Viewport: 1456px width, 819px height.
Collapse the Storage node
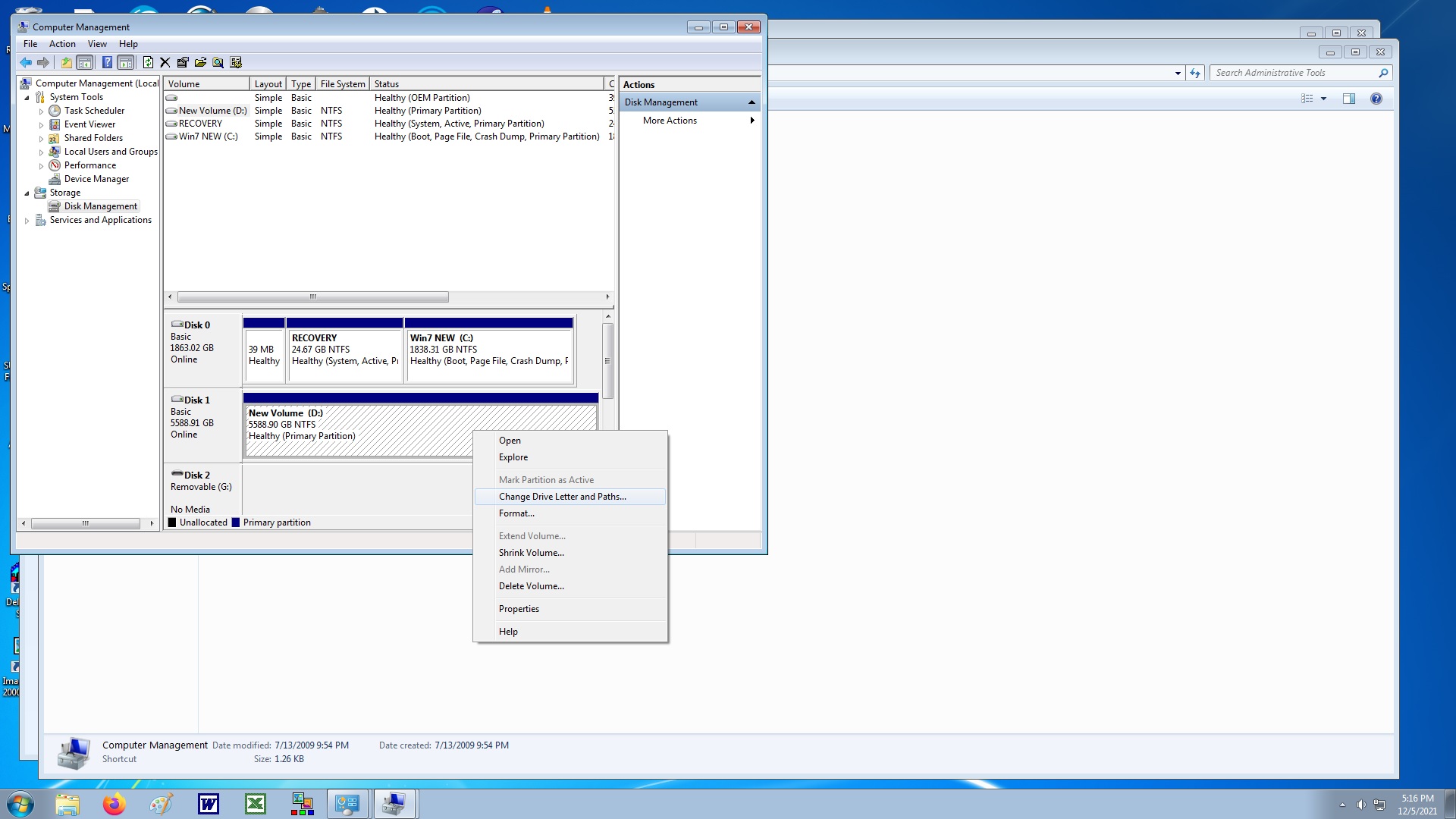tap(27, 193)
